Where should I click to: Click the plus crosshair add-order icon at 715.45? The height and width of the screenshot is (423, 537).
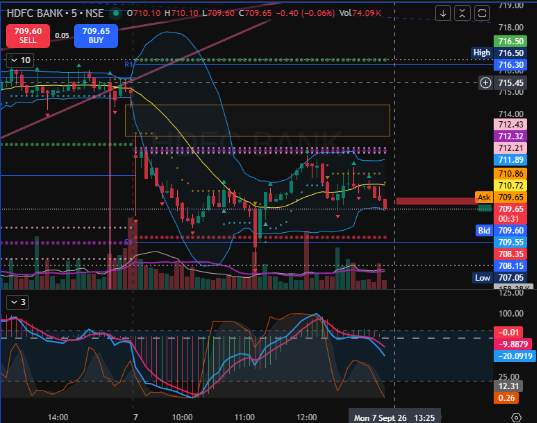coord(485,83)
